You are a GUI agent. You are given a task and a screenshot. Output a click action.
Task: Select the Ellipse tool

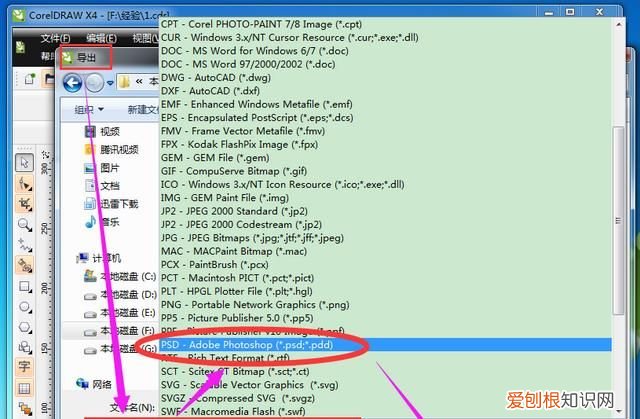[x=24, y=306]
